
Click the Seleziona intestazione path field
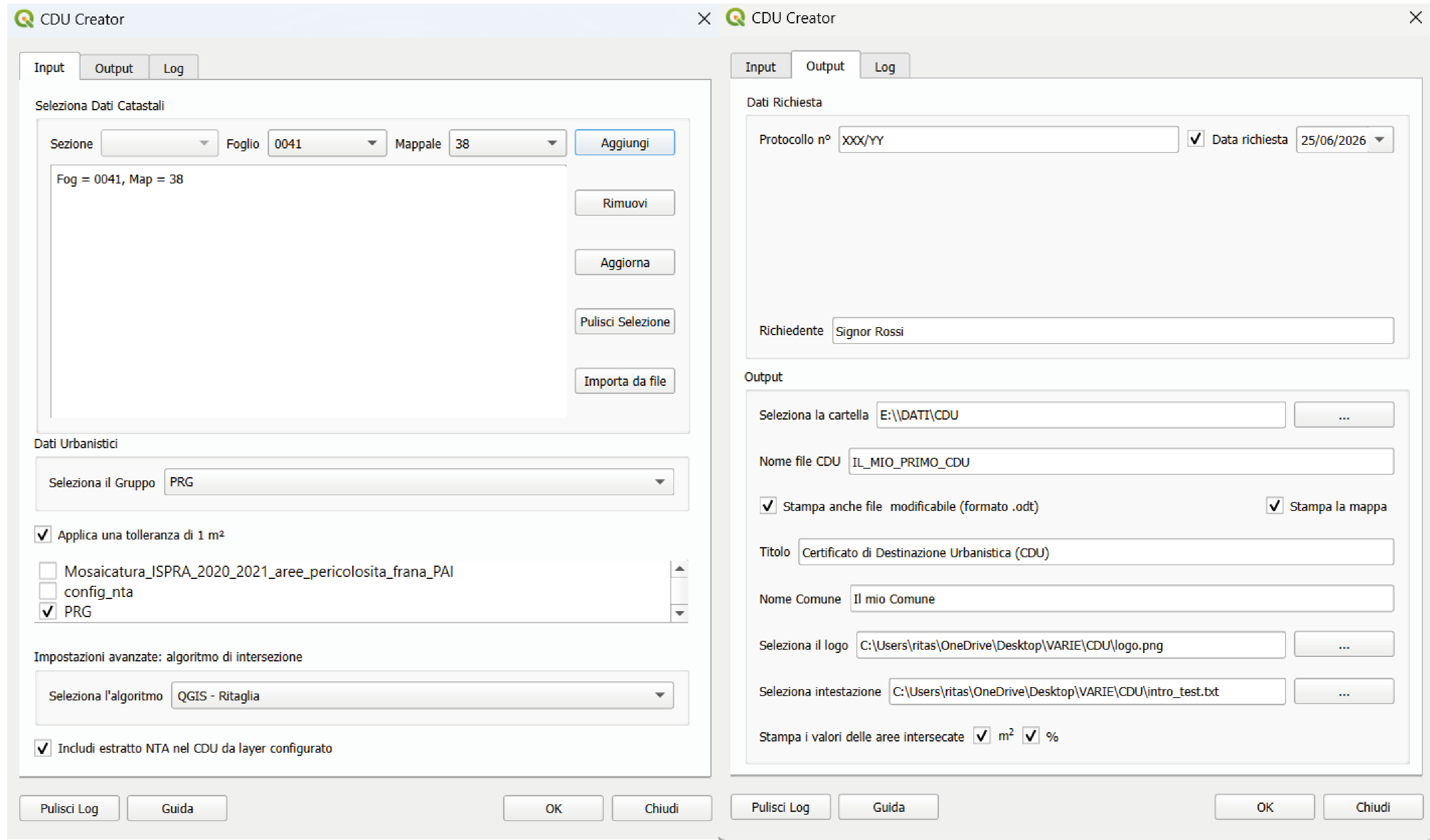[1087, 692]
